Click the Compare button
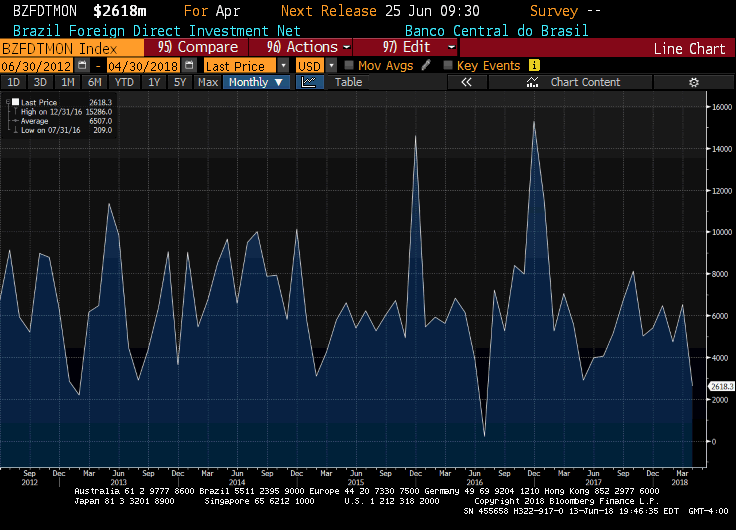The width and height of the screenshot is (736, 530). pyautogui.click(x=198, y=47)
